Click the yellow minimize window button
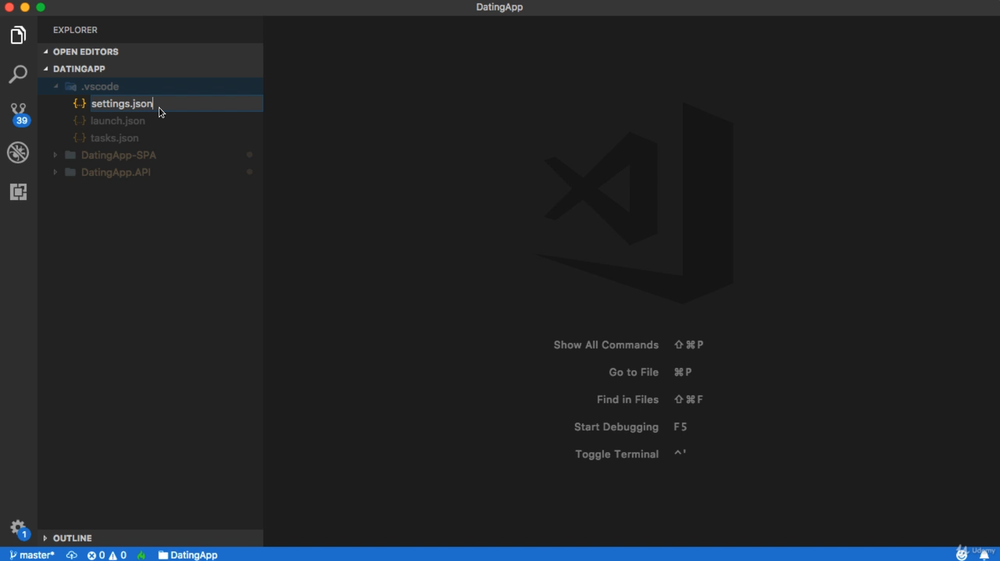 (25, 7)
